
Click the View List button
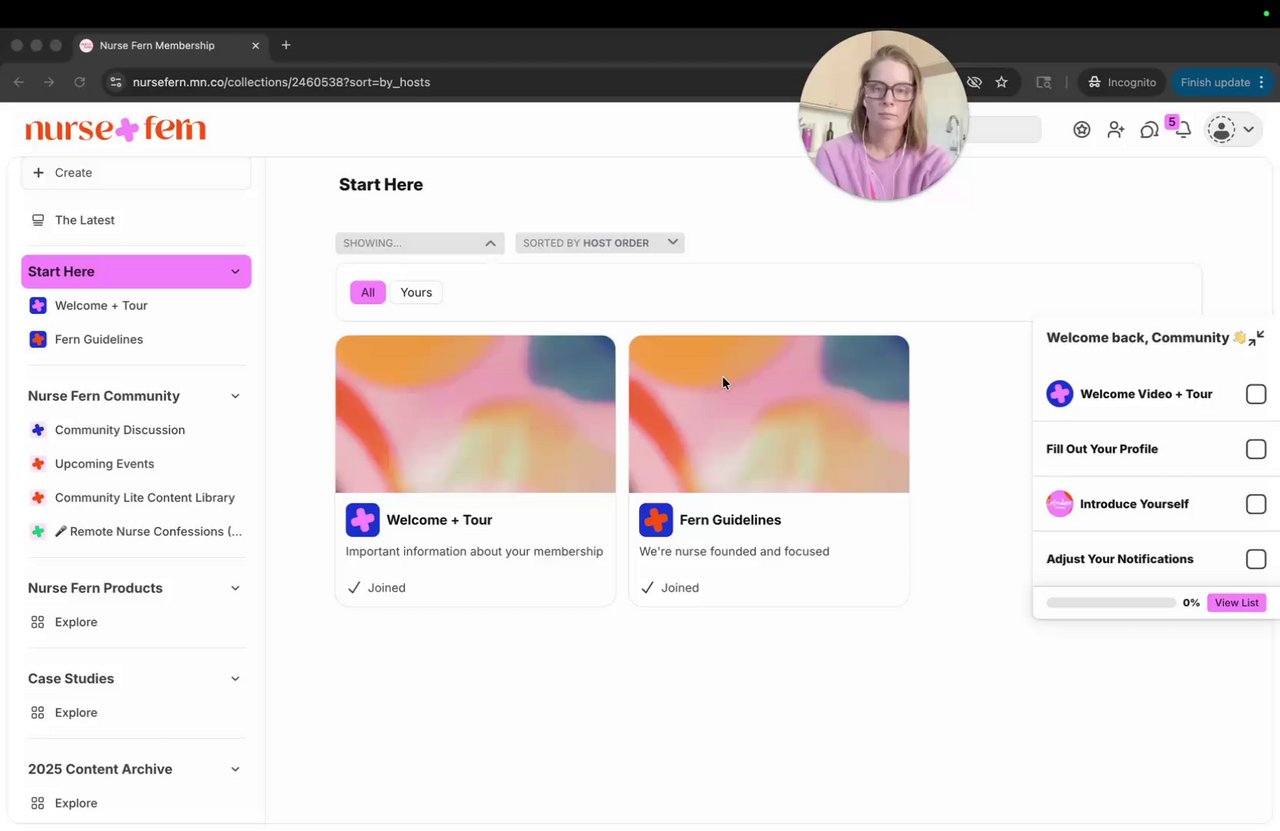click(1237, 603)
